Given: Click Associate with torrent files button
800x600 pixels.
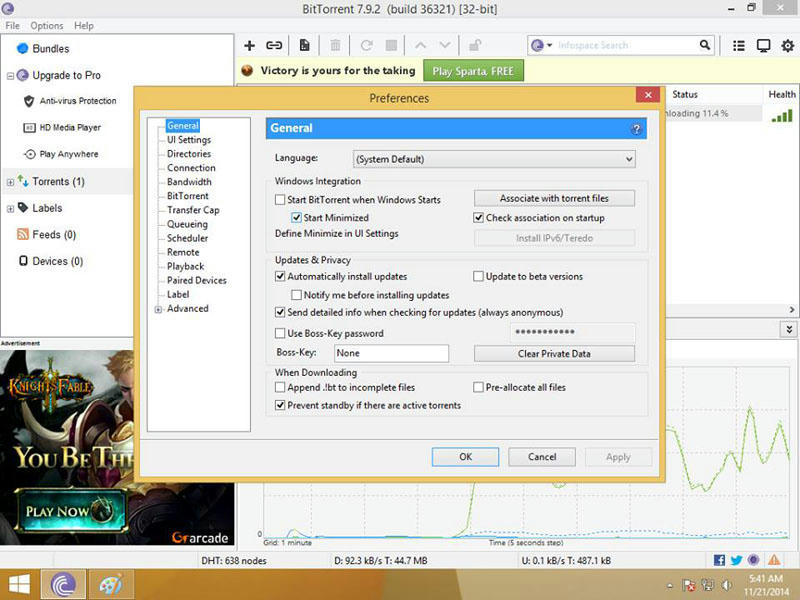Looking at the screenshot, I should [554, 198].
